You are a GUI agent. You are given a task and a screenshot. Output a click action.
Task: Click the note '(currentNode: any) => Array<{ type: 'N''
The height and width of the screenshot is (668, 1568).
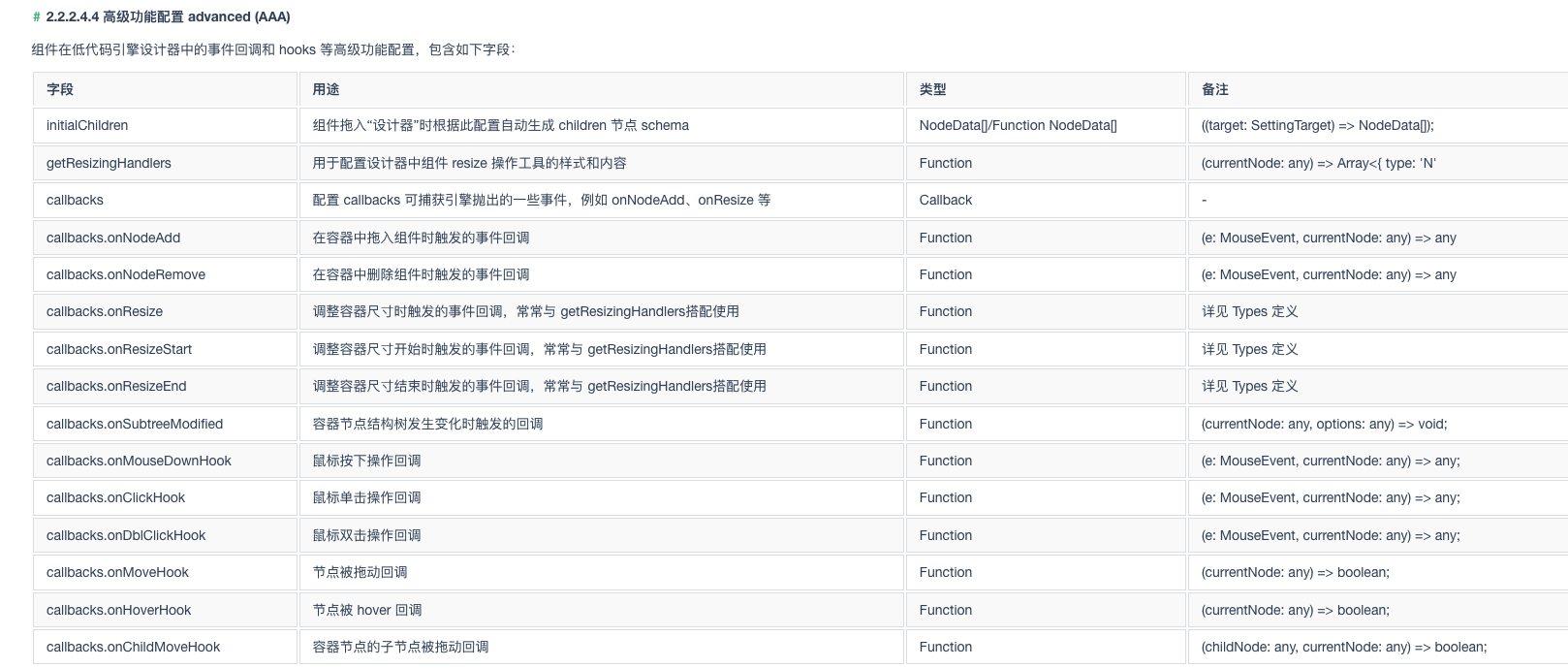[x=1319, y=163]
